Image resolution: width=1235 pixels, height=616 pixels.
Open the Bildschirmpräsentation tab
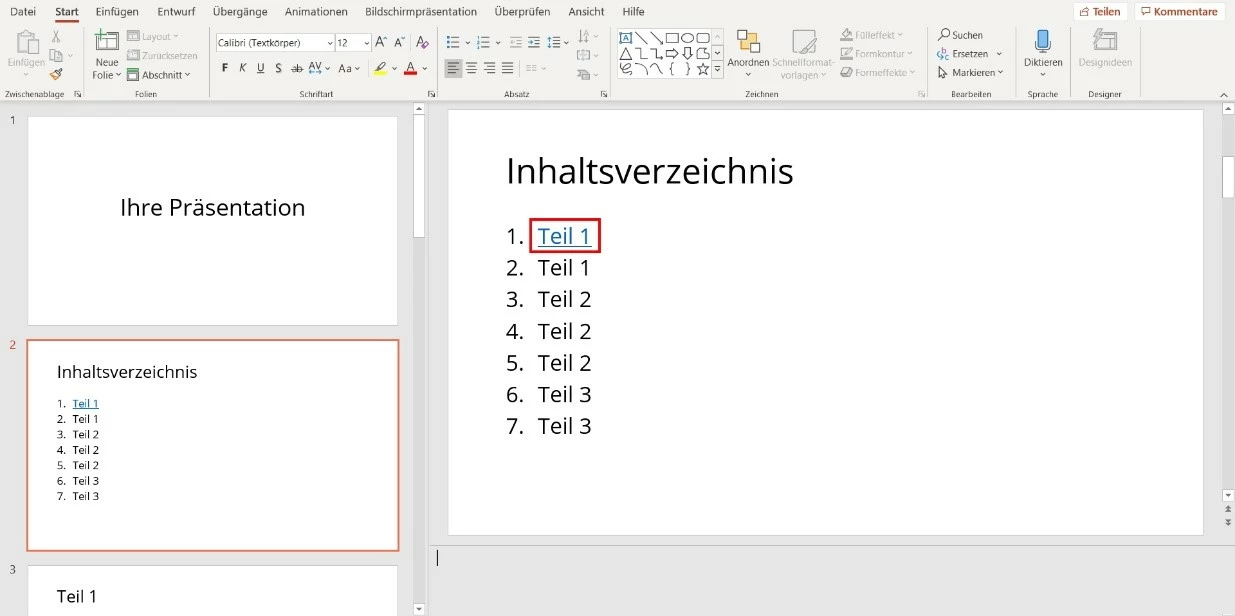pyautogui.click(x=422, y=11)
